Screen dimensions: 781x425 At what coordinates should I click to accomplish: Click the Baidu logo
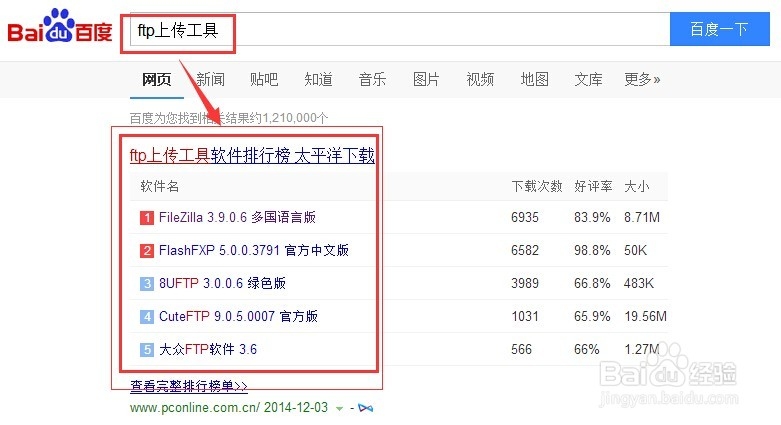coord(59,27)
